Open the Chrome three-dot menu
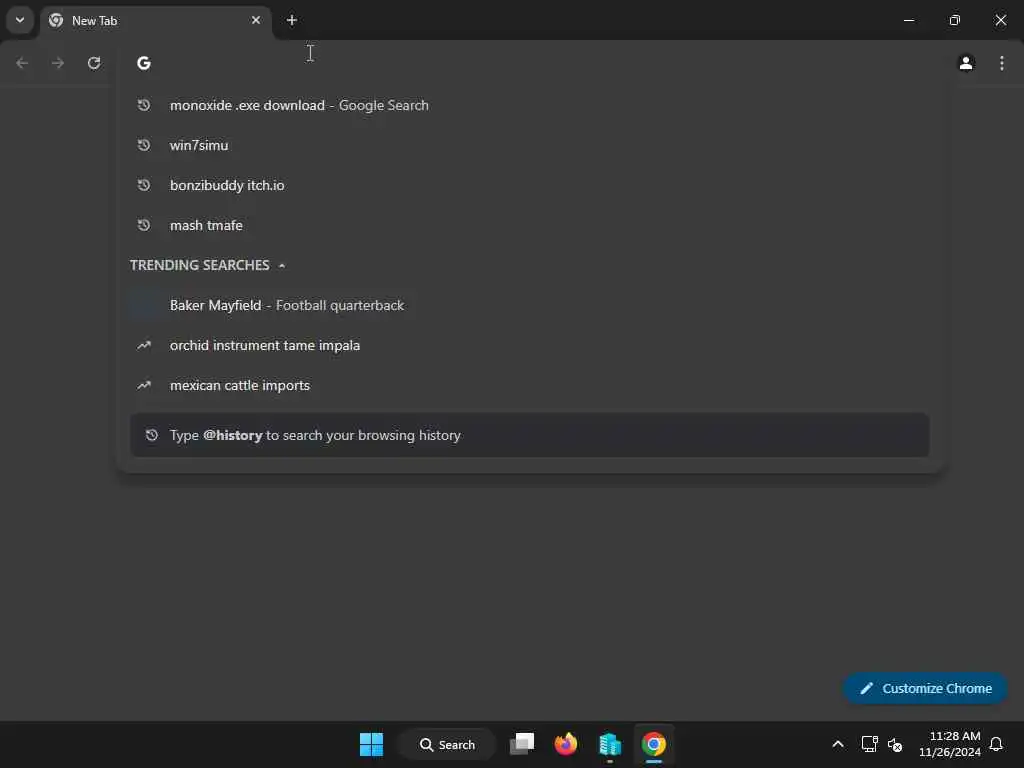Image resolution: width=1024 pixels, height=768 pixels. point(1002,63)
